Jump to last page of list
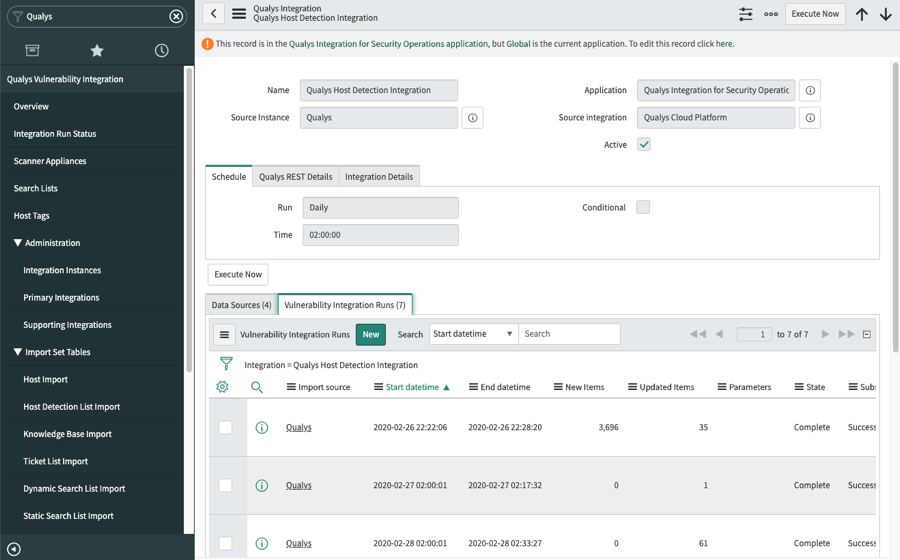Image resolution: width=900 pixels, height=560 pixels. pyautogui.click(x=846, y=334)
